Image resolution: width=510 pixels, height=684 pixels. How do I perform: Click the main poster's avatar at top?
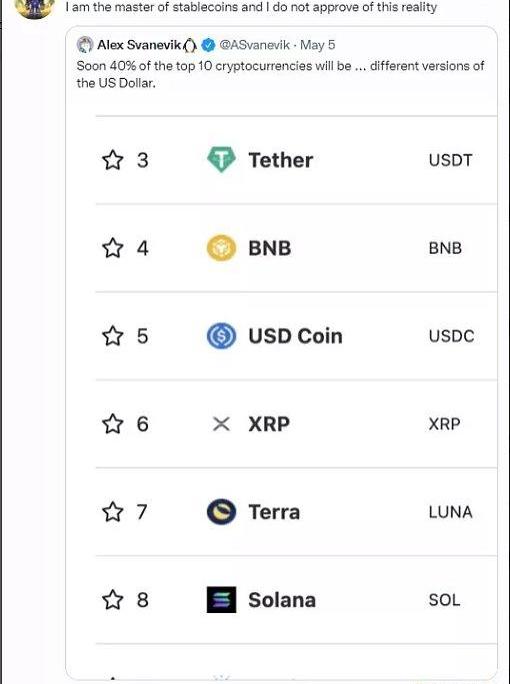[x=34, y=8]
